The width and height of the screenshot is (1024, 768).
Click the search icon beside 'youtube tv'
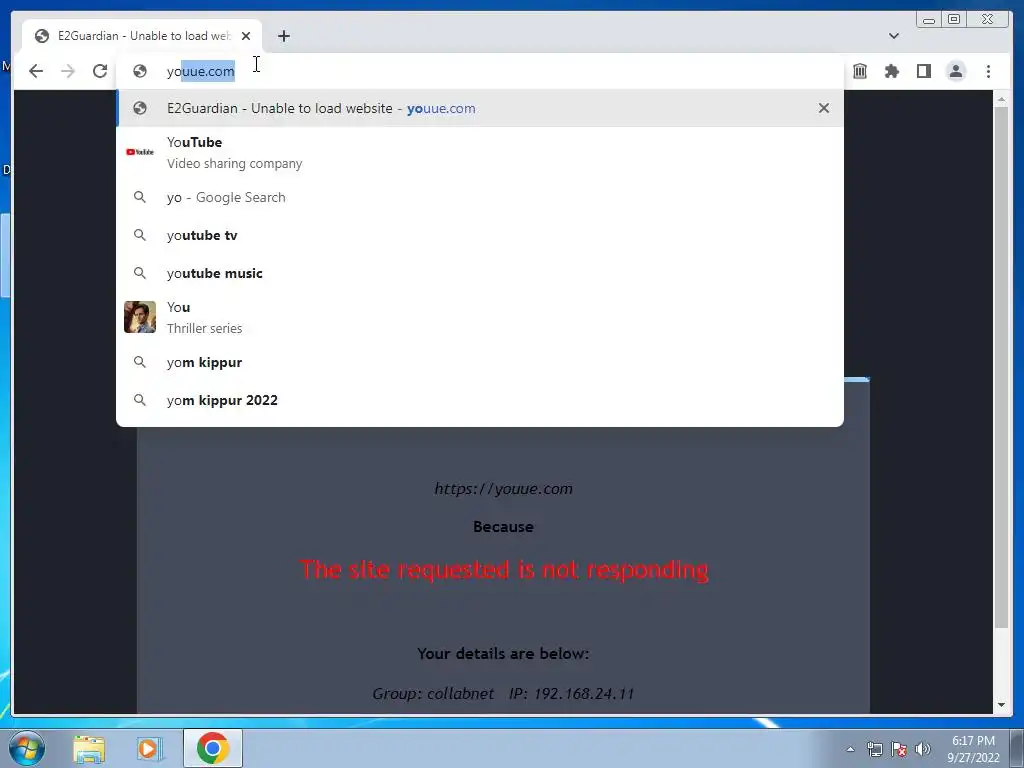pyautogui.click(x=140, y=235)
